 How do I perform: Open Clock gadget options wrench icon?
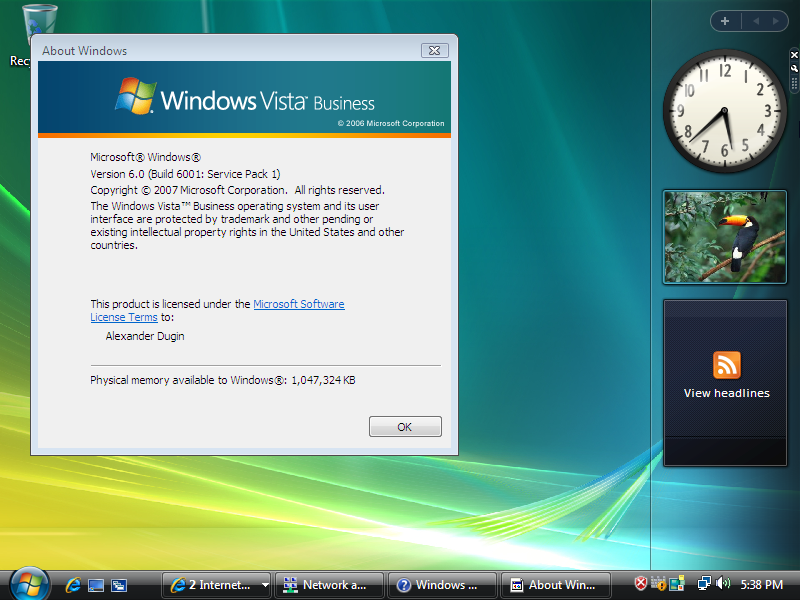coord(794,68)
